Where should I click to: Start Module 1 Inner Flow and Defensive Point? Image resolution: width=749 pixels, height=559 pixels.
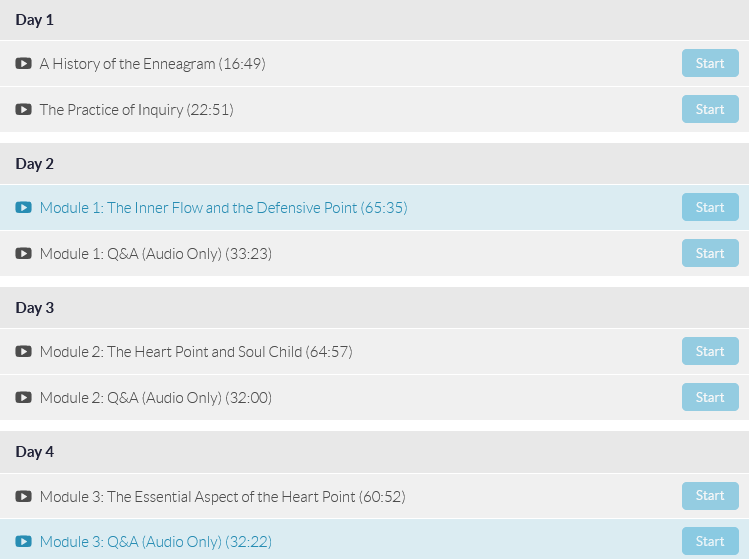(710, 207)
